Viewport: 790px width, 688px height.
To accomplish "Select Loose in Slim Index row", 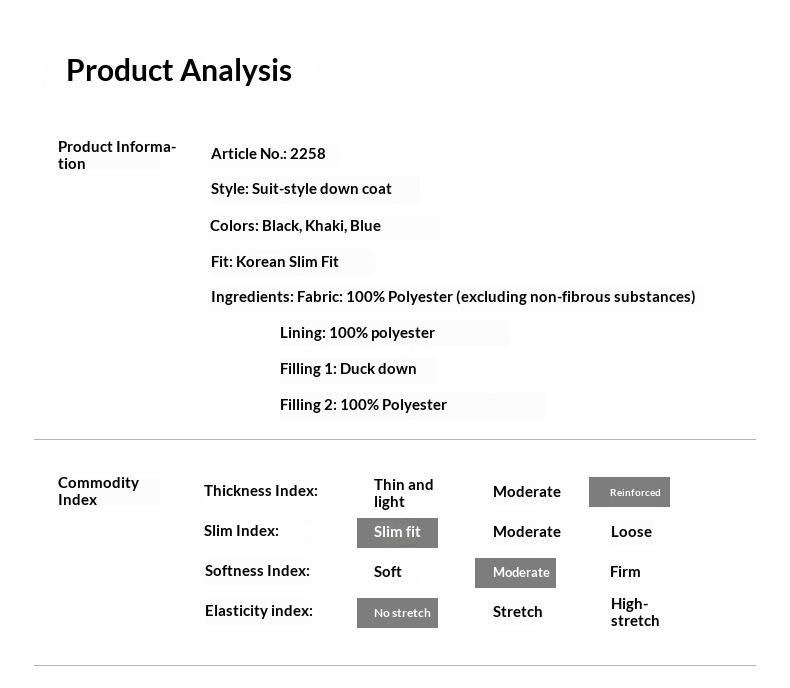I will click(631, 532).
